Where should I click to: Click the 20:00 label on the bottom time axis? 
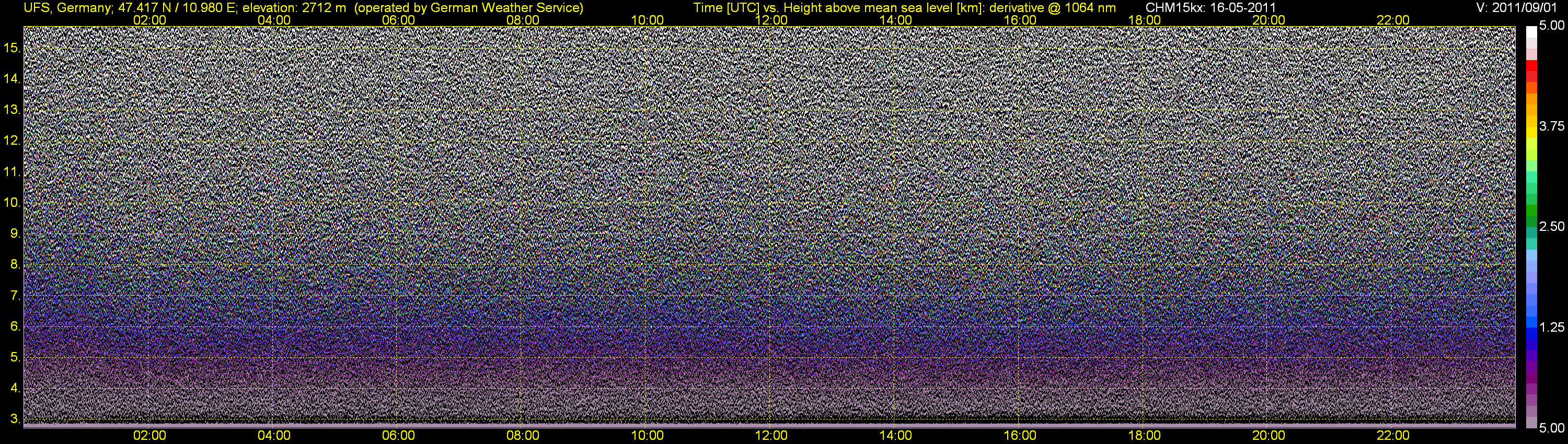pyautogui.click(x=1269, y=436)
